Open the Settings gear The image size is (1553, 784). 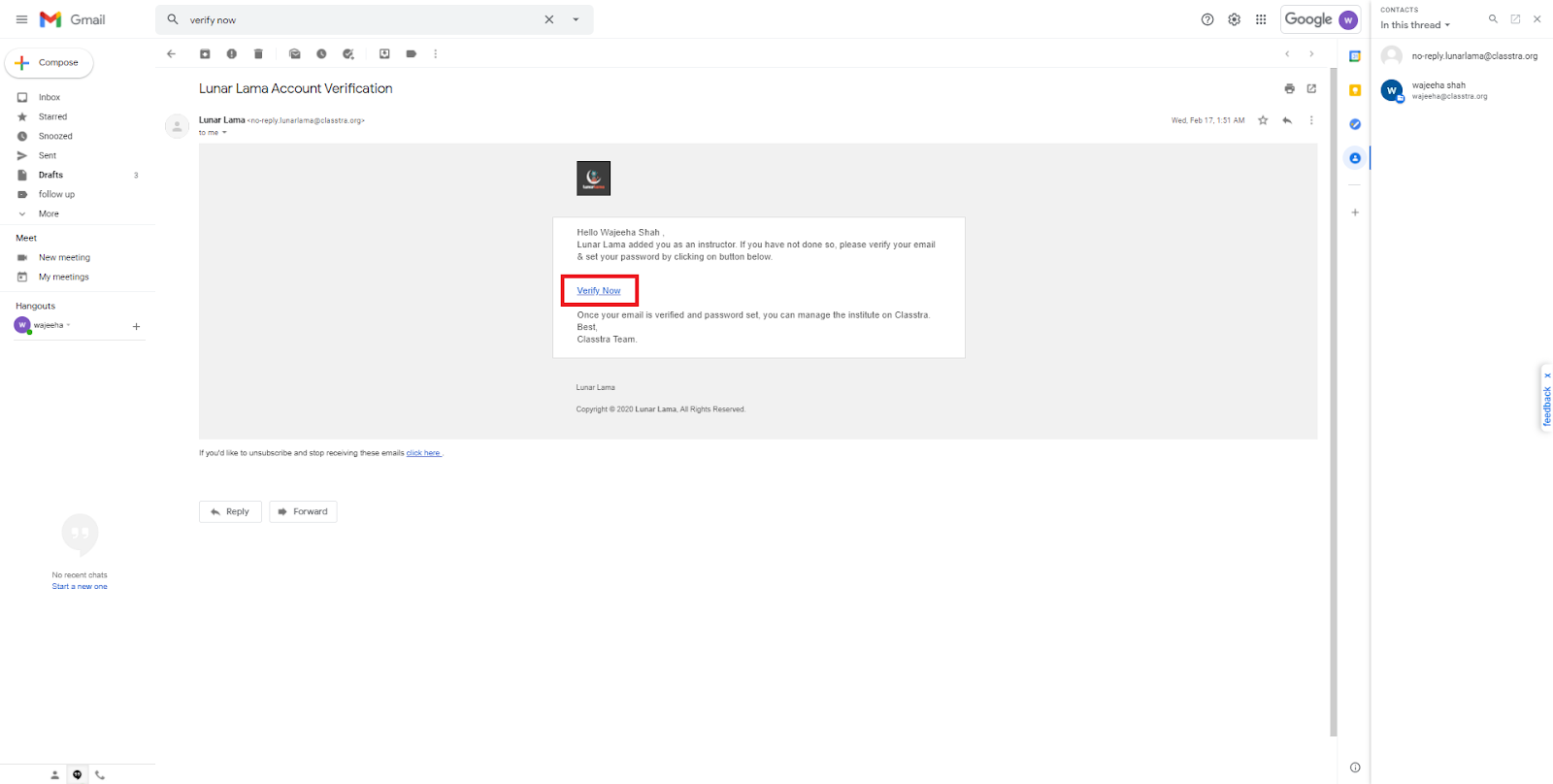coord(1235,19)
